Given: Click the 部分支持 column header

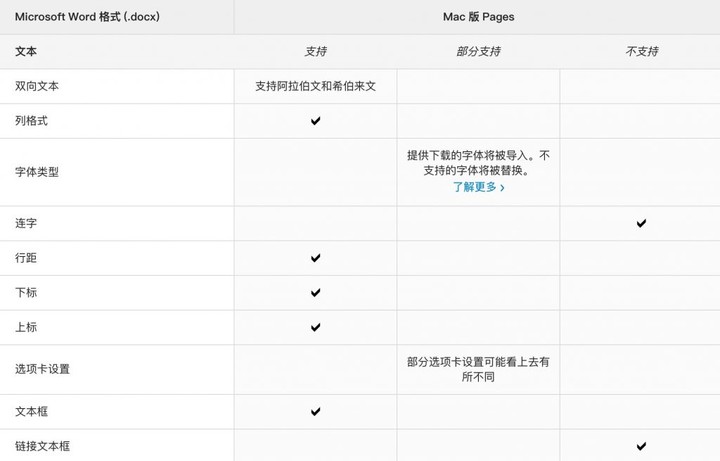Looking at the screenshot, I should [478, 51].
